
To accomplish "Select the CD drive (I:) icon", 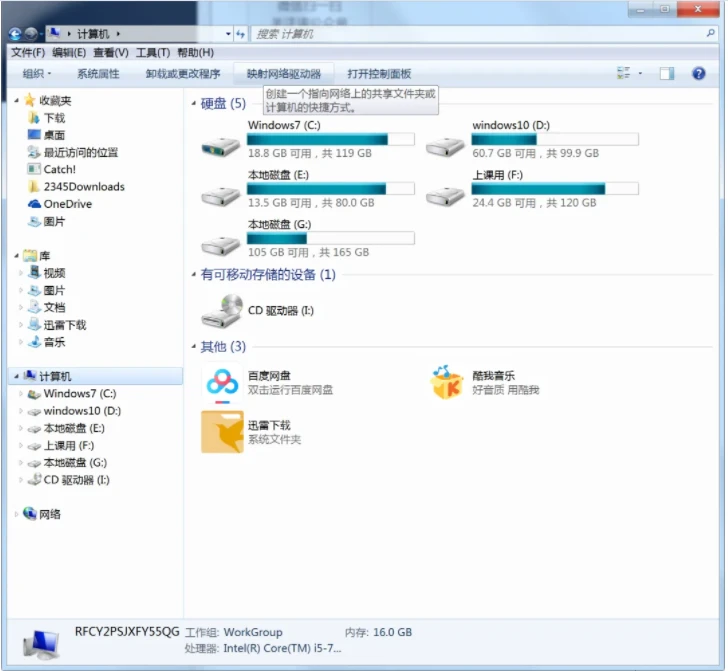I will (x=222, y=311).
